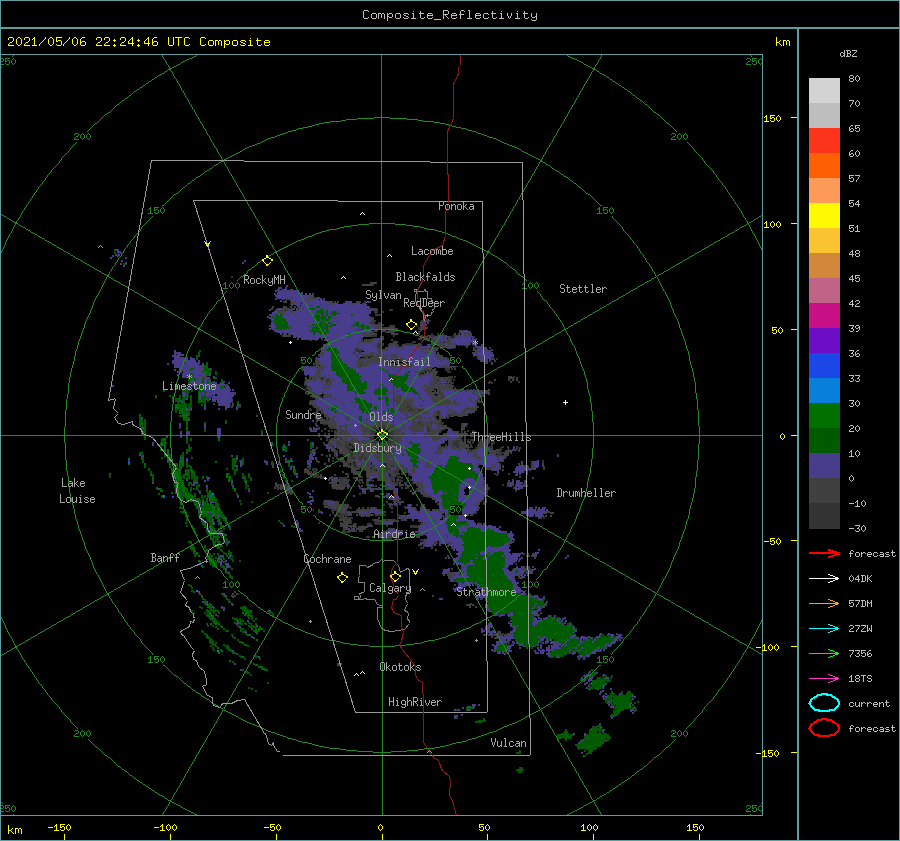The width and height of the screenshot is (900, 841).
Task: Click the magenta 18TS arrow icon
Action: click(824, 679)
